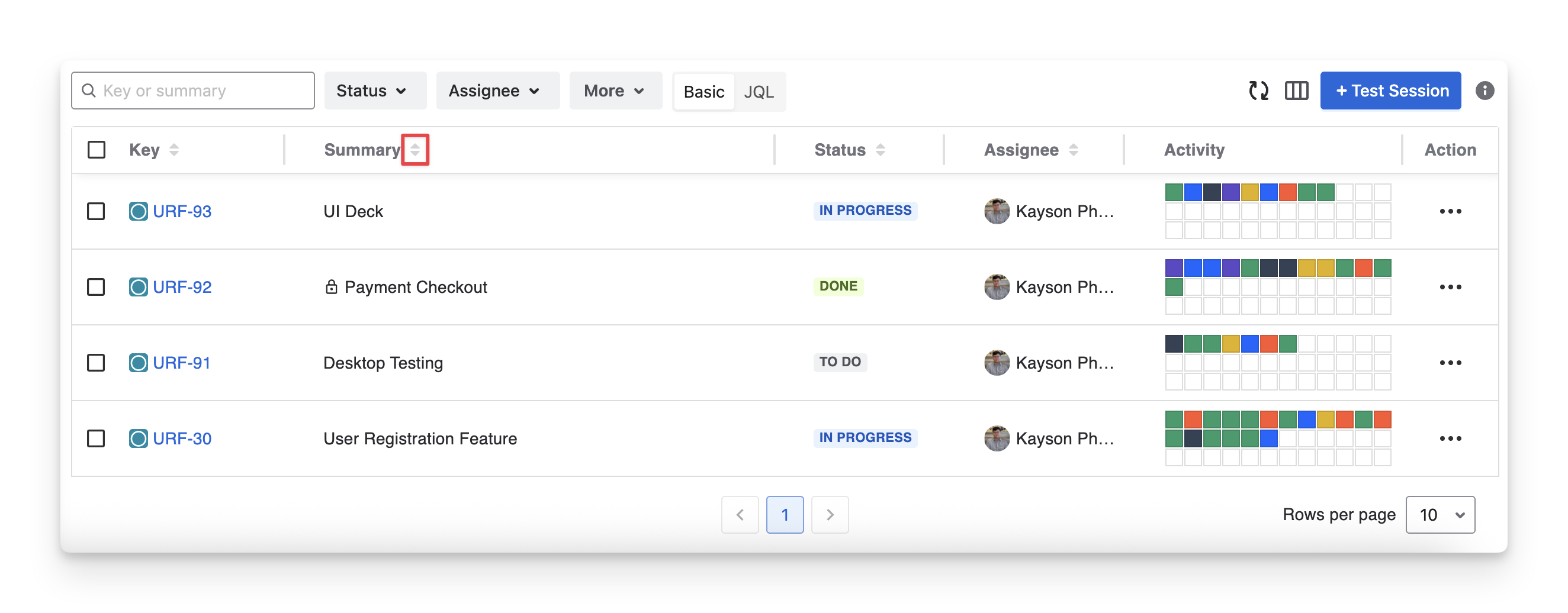Open three-dot actions menu for URF-30
Viewport: 1568px width, 613px height.
(x=1450, y=438)
